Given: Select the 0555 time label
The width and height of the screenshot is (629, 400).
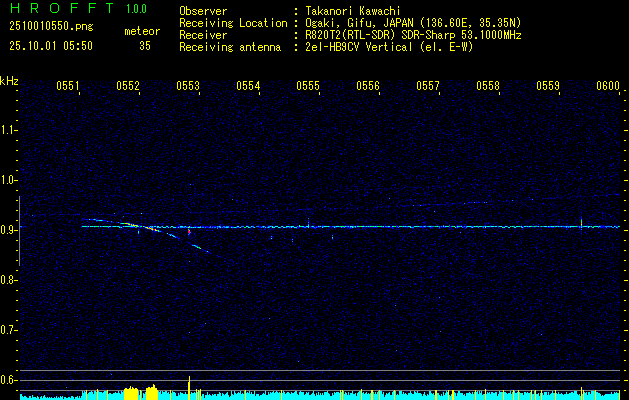Looking at the screenshot, I should pos(308,87).
